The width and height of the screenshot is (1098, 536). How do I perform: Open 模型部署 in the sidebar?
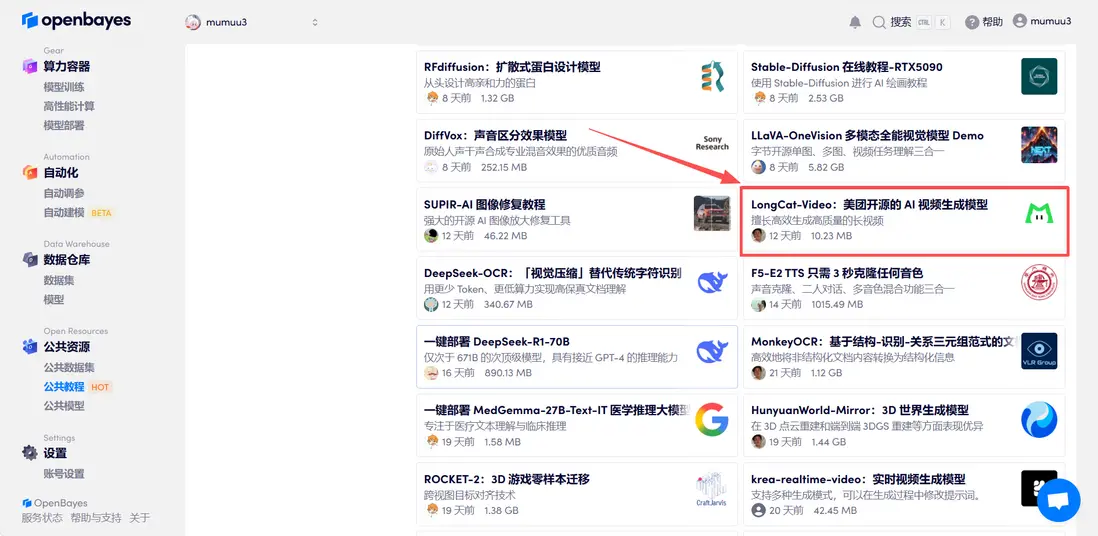pos(64,125)
